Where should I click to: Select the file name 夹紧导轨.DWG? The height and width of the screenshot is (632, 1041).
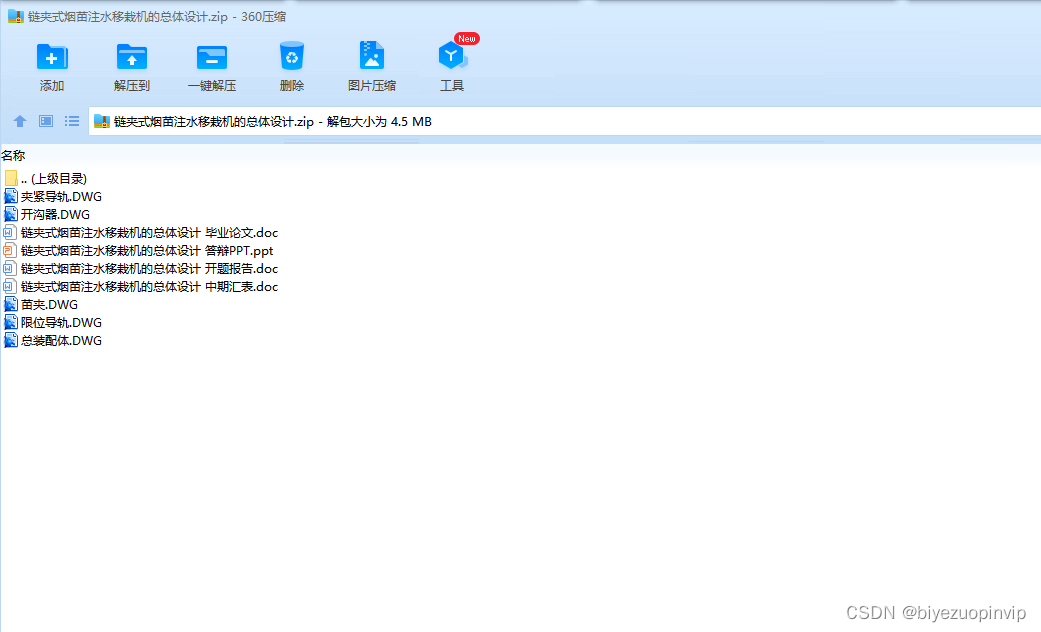point(61,197)
